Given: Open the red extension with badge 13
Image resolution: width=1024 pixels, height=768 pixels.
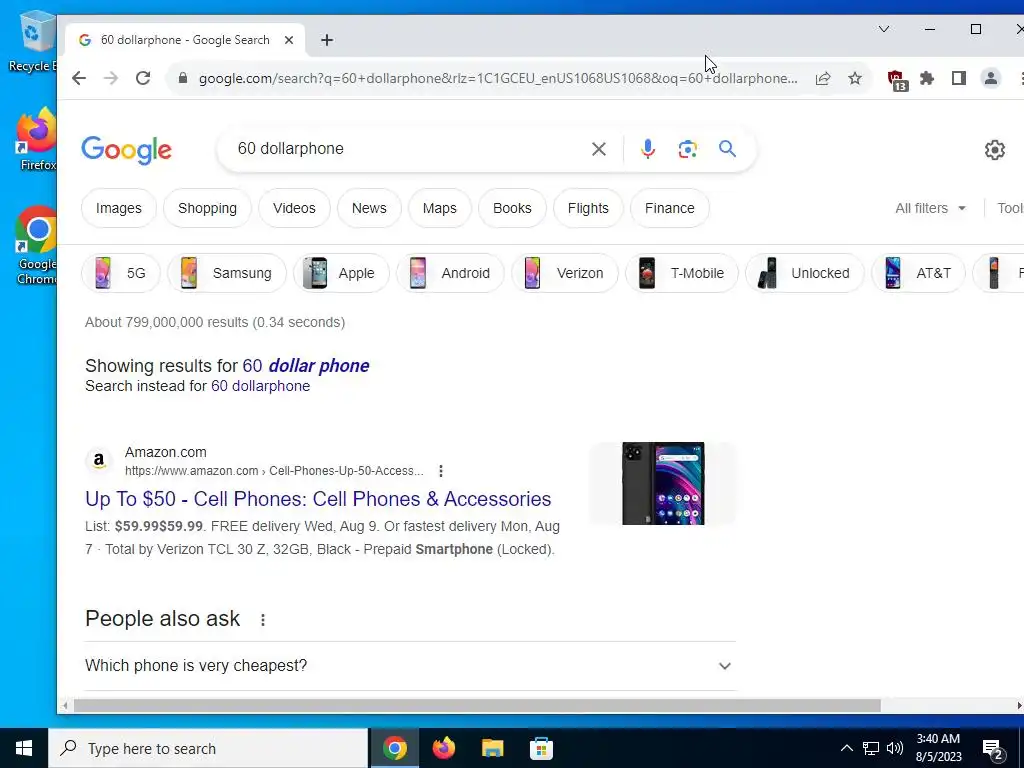Looking at the screenshot, I should pyautogui.click(x=897, y=80).
